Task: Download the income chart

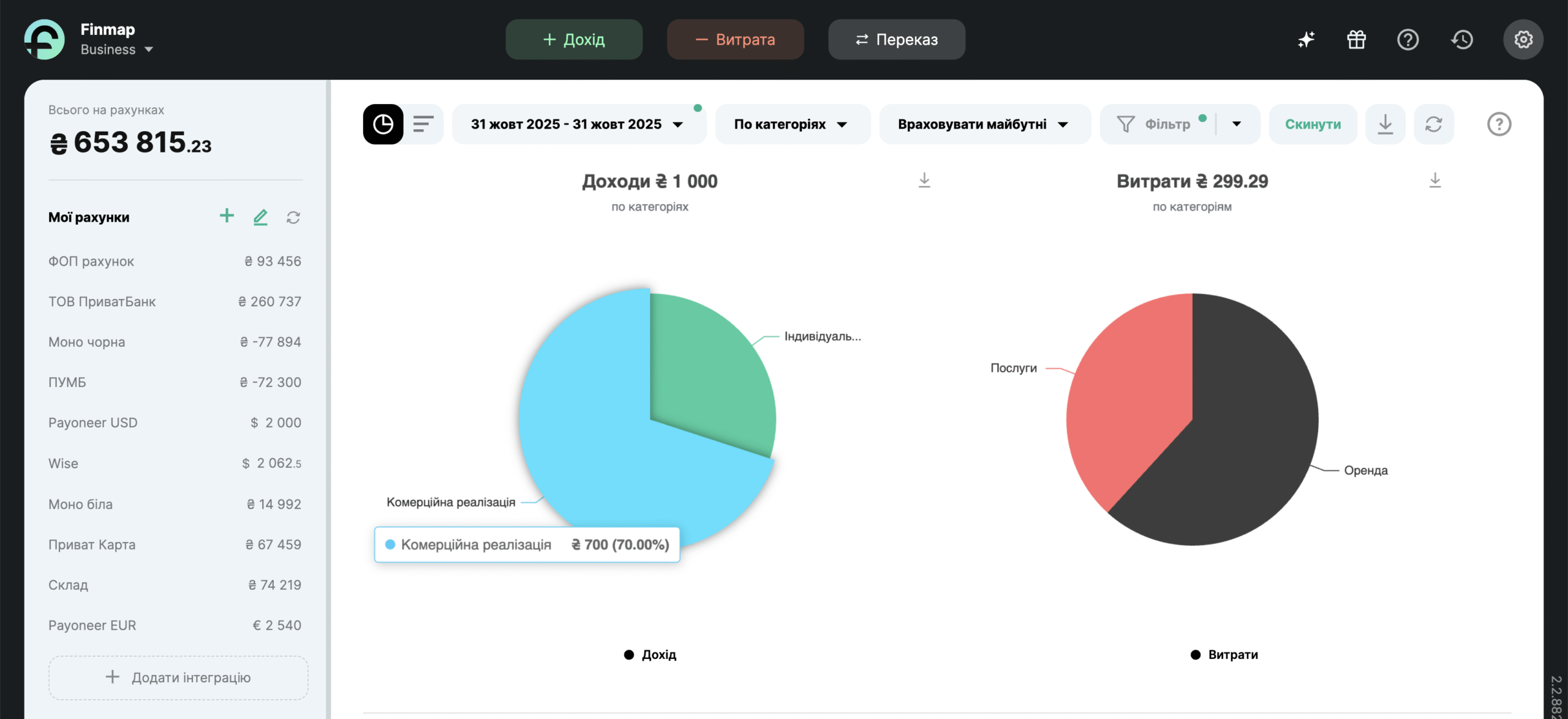Action: (924, 181)
